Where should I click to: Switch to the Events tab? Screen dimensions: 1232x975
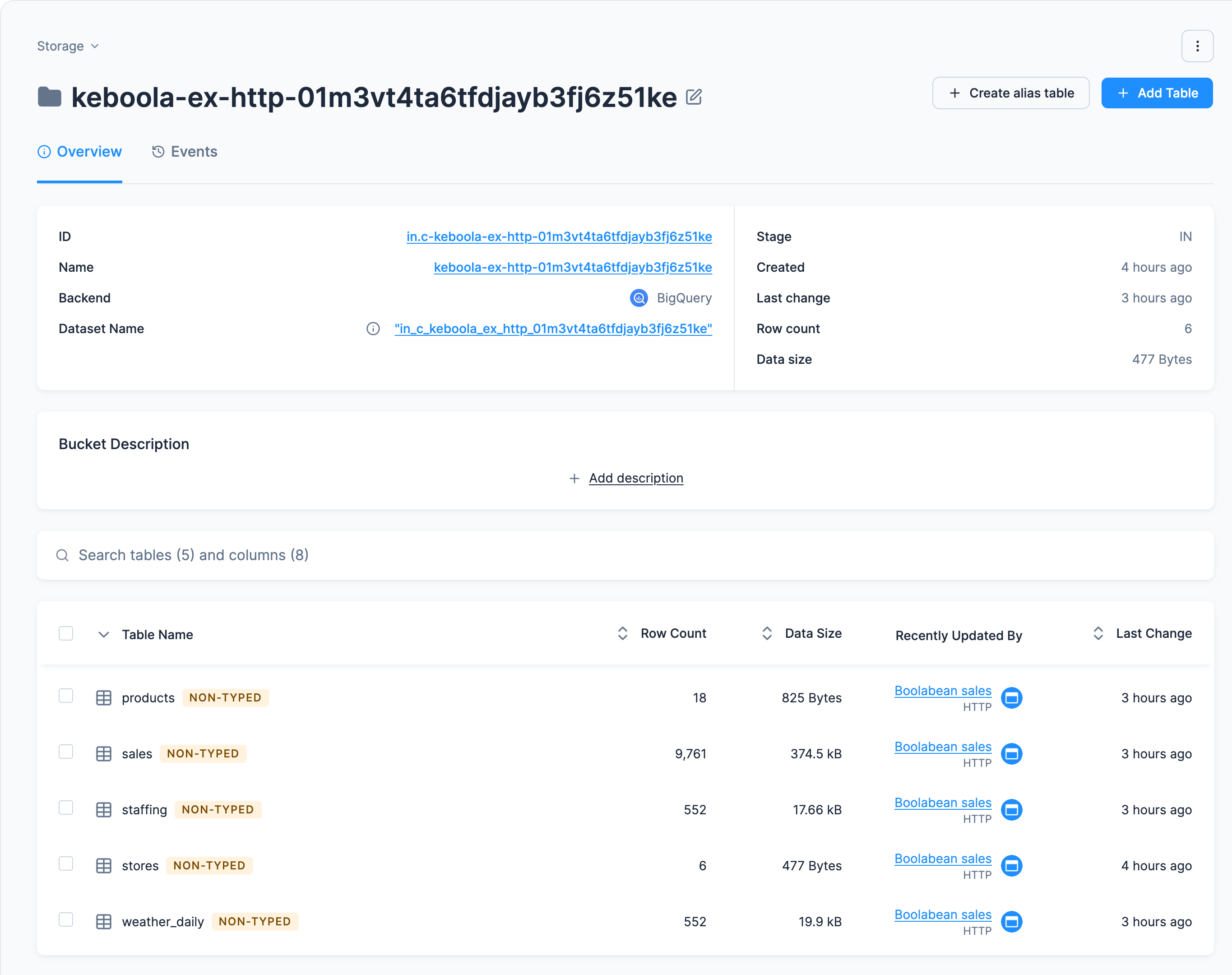[185, 152]
